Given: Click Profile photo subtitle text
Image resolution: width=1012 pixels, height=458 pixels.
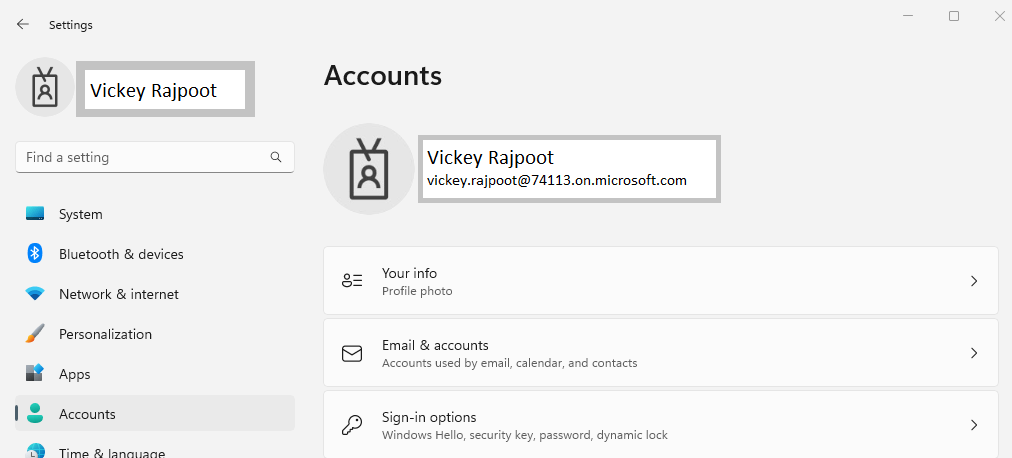Looking at the screenshot, I should (x=417, y=291).
